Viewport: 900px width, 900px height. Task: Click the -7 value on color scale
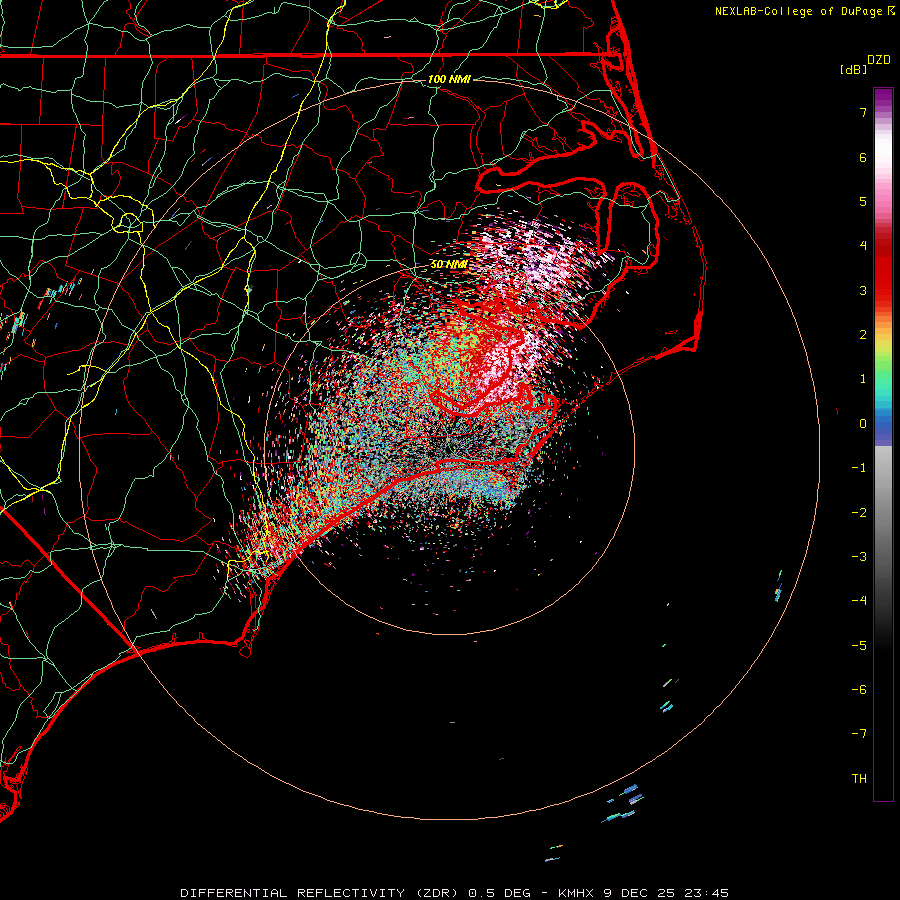click(x=859, y=734)
